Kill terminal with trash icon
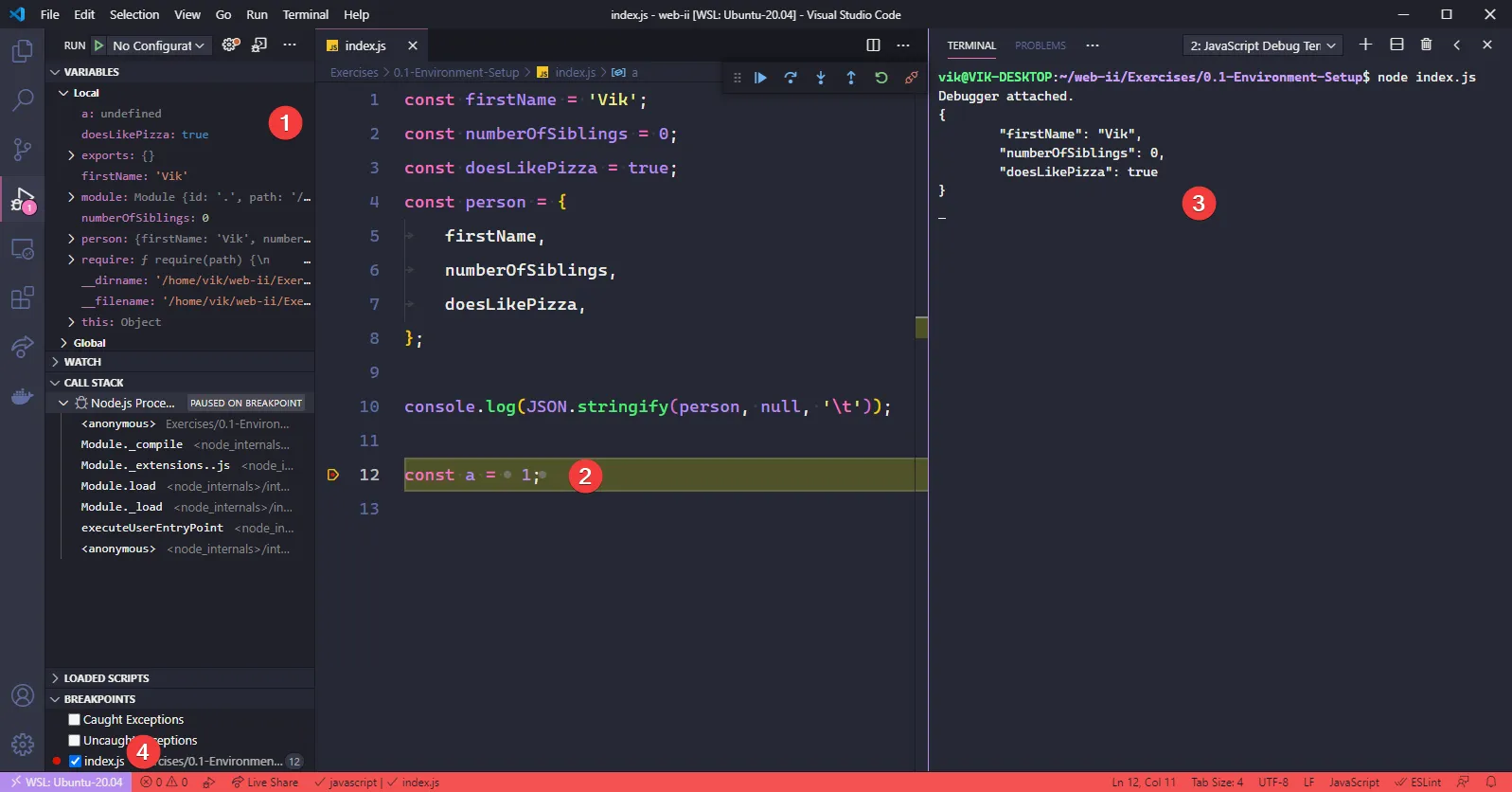1512x792 pixels. click(1427, 45)
